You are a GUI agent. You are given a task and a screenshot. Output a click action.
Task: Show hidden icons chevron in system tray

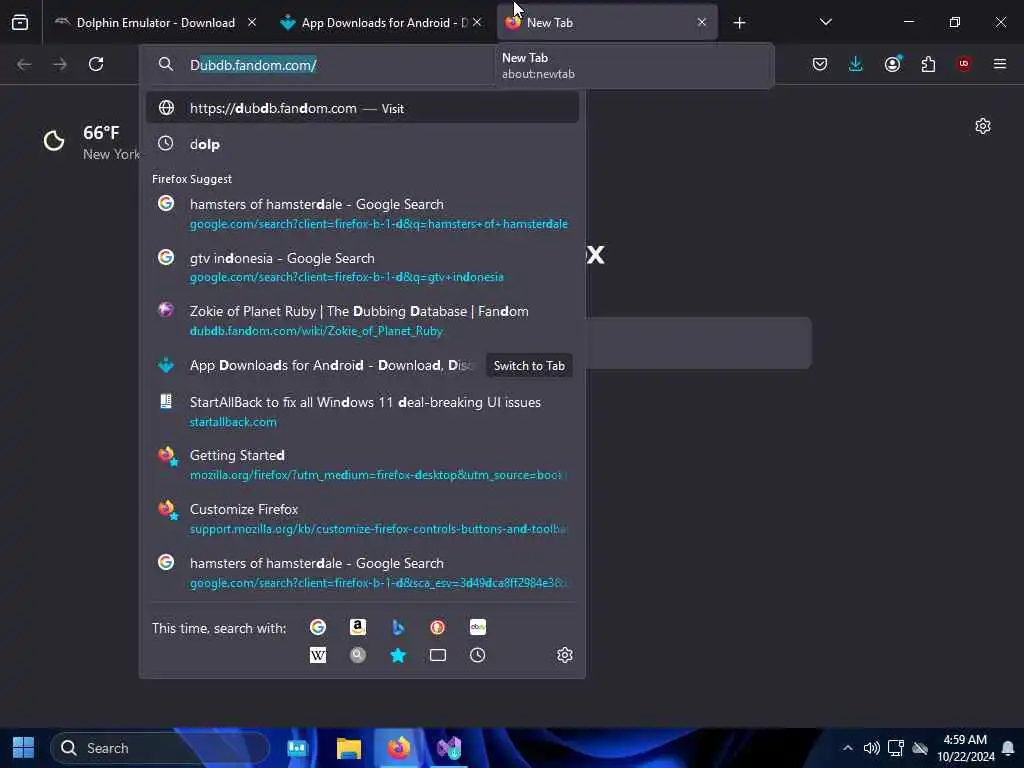[x=847, y=748]
